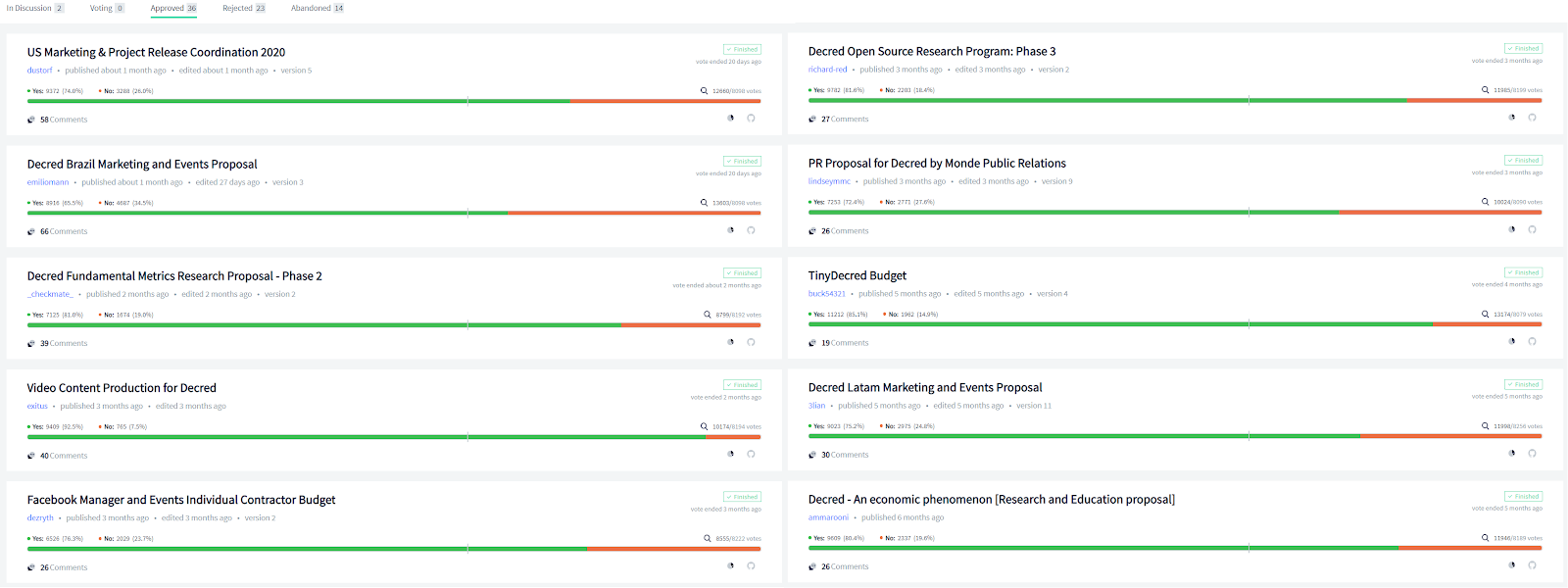Open Fundamental Metrics Research Proposal Phase 2

[174, 276]
